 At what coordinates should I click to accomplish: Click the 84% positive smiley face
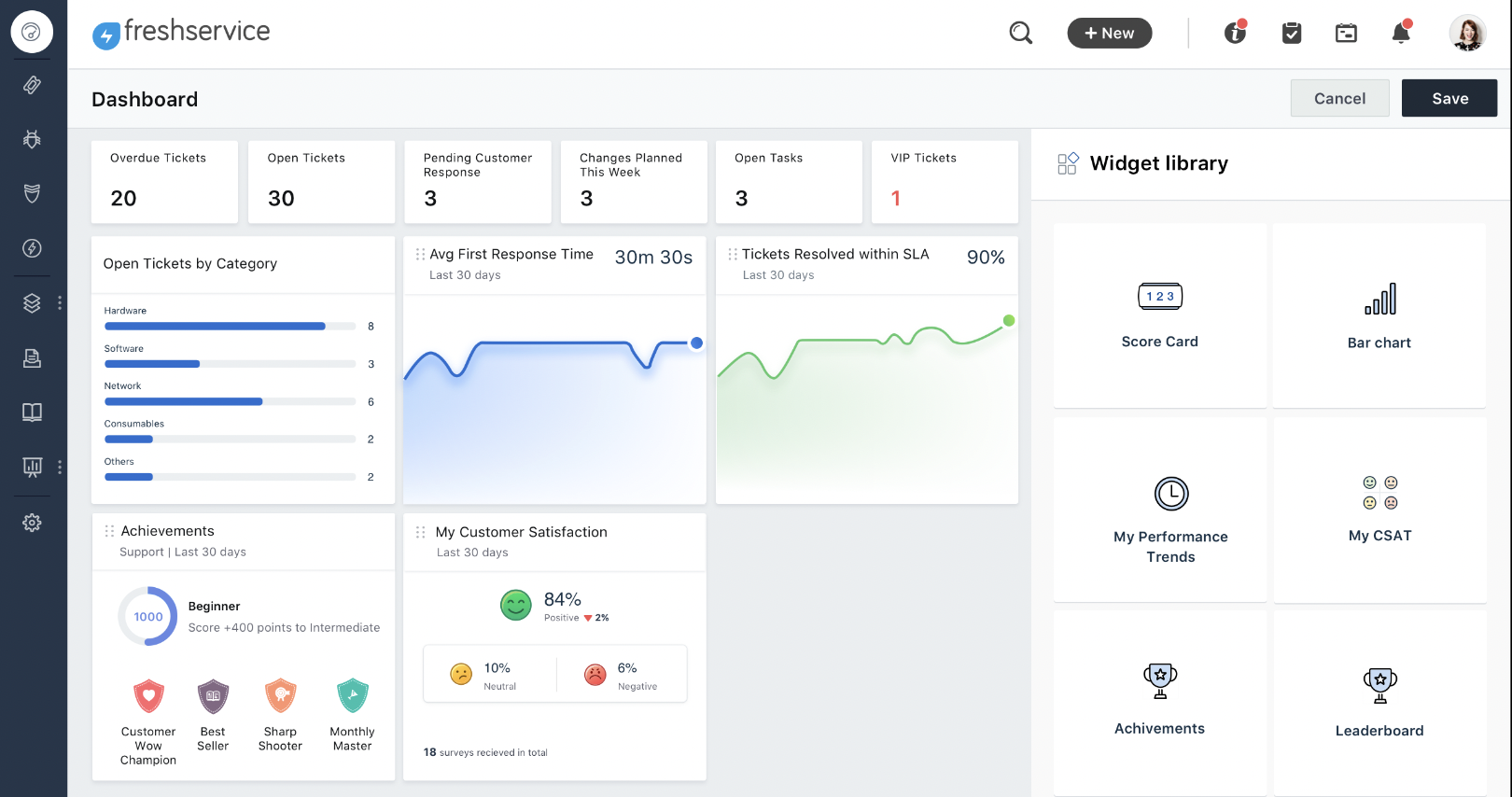(516, 606)
